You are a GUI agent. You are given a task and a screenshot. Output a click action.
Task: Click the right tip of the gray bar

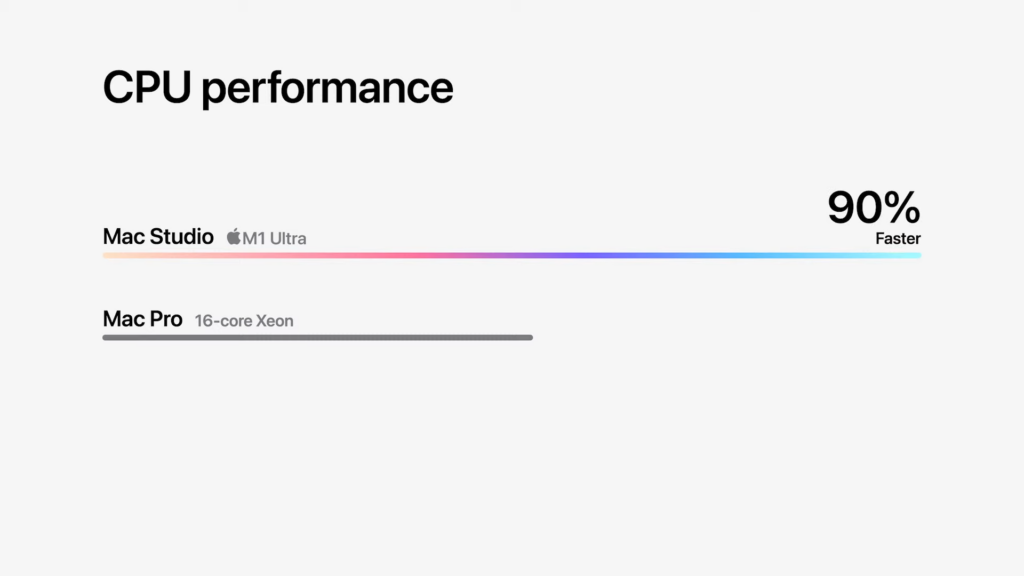[x=529, y=338]
